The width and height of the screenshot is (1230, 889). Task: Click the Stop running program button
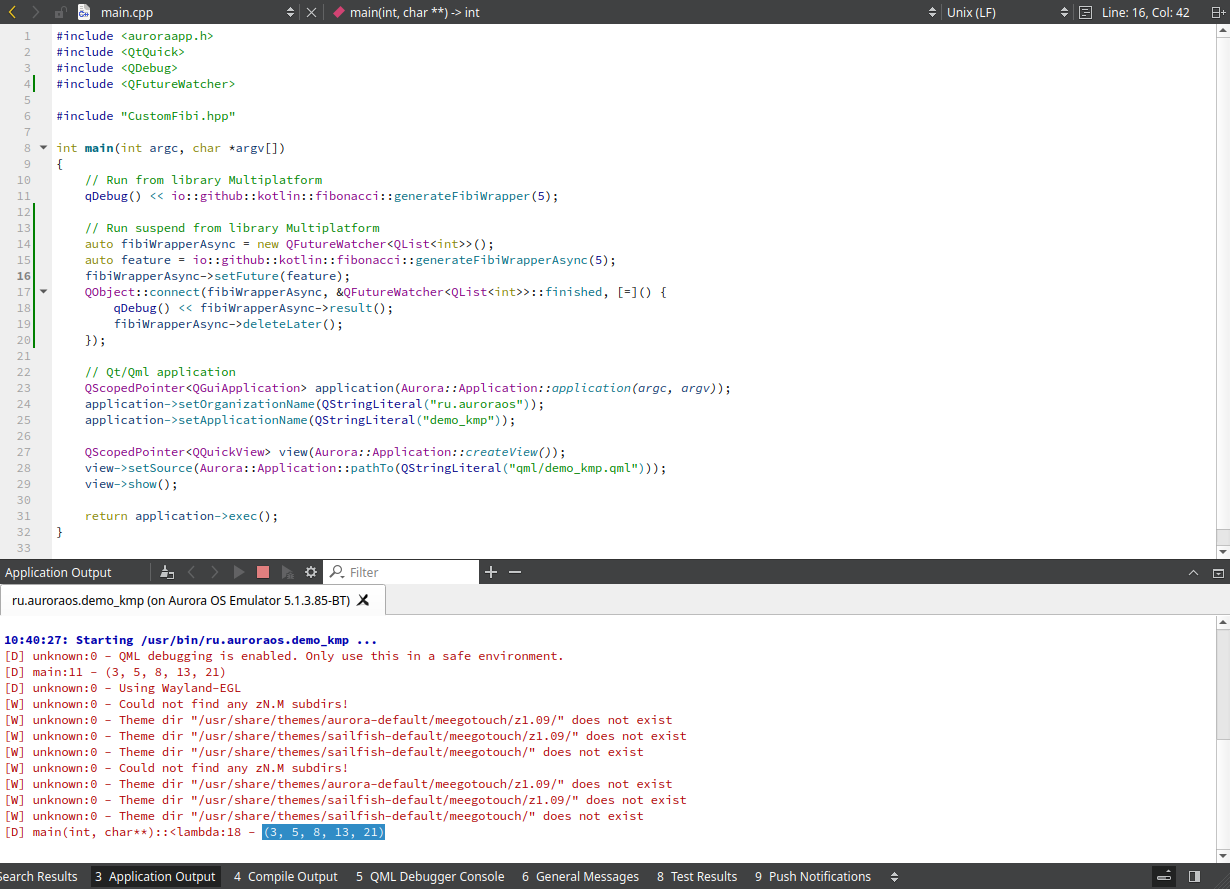tap(263, 572)
